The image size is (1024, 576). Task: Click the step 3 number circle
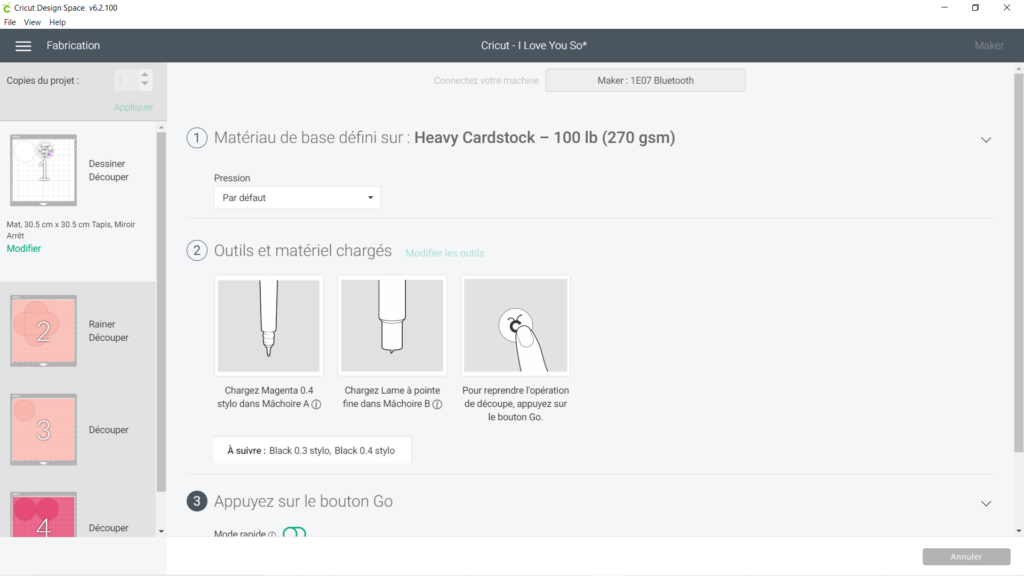(197, 501)
